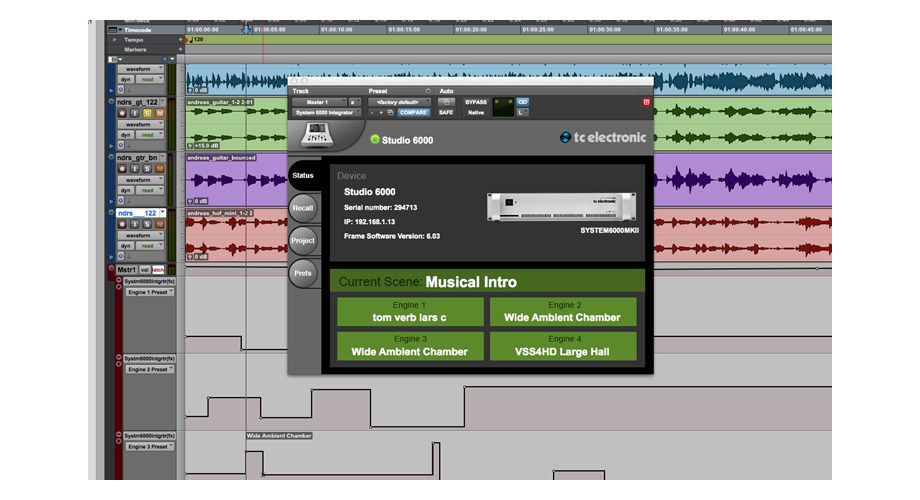Solo the ndrs_gt_122 track

147,113
